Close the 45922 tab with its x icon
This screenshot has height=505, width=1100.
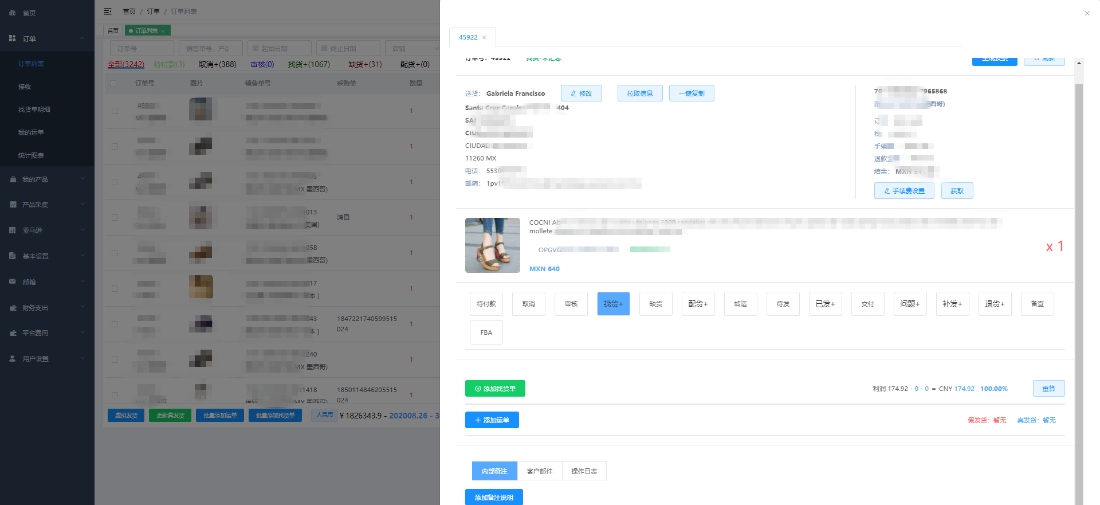484,37
